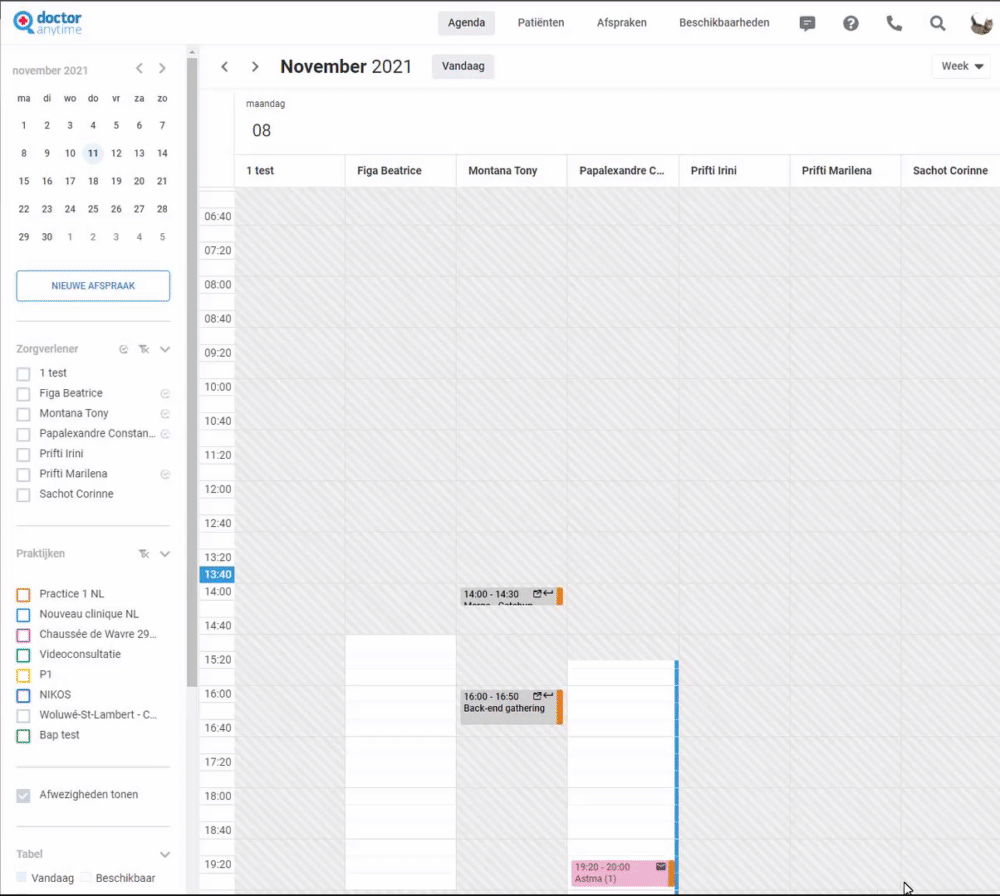Clear the Praktijken filter icon
Viewport: 1000px width, 896px height.
coord(144,553)
